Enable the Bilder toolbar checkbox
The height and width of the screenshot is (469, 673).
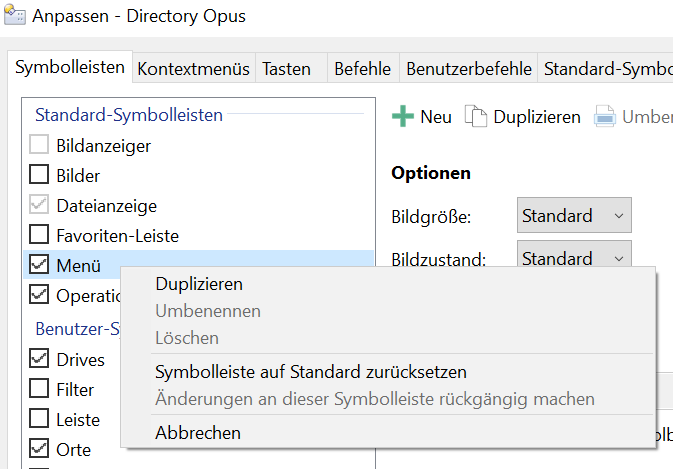click(x=39, y=174)
